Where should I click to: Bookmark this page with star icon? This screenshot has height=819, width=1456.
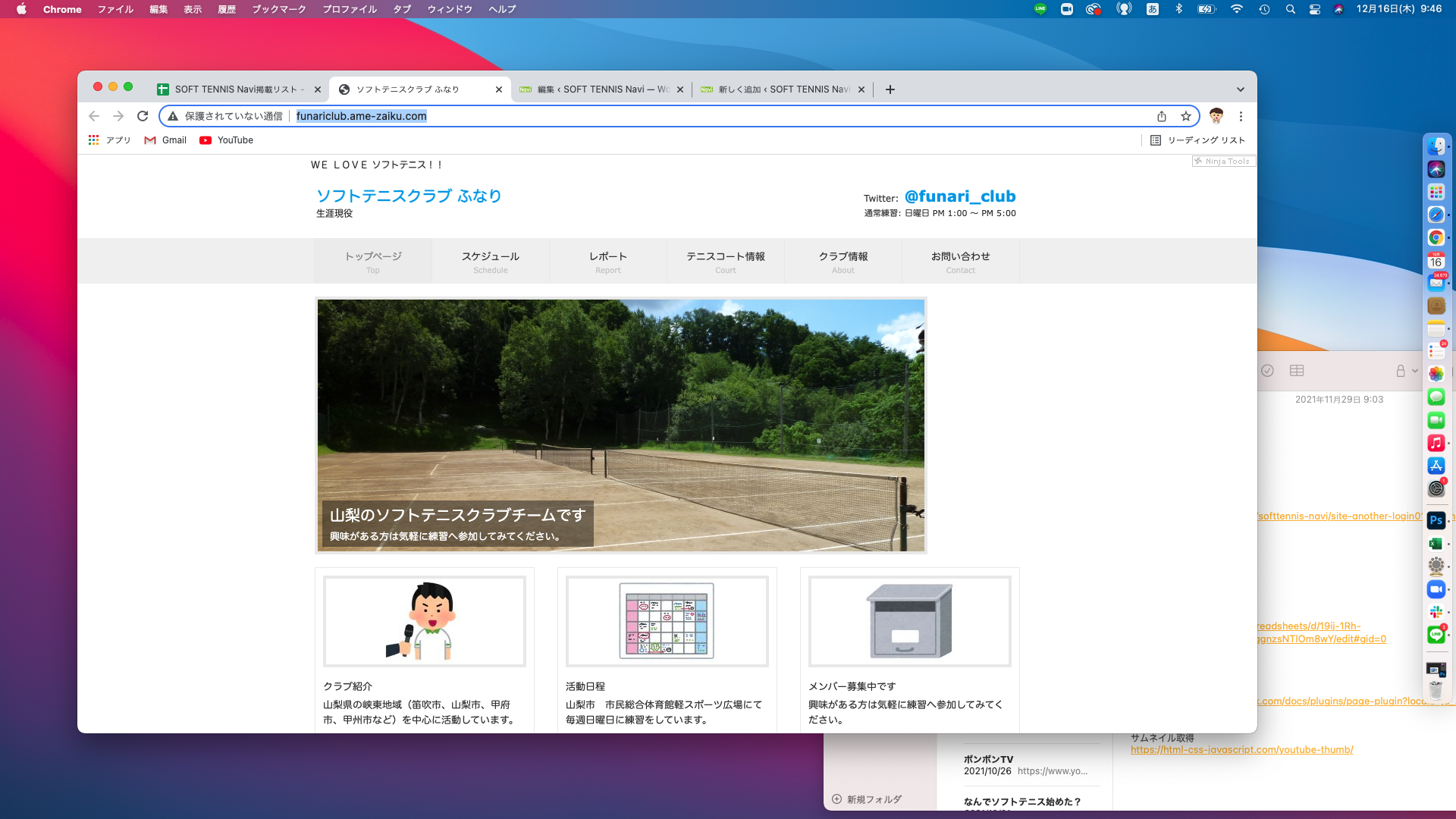(1186, 116)
